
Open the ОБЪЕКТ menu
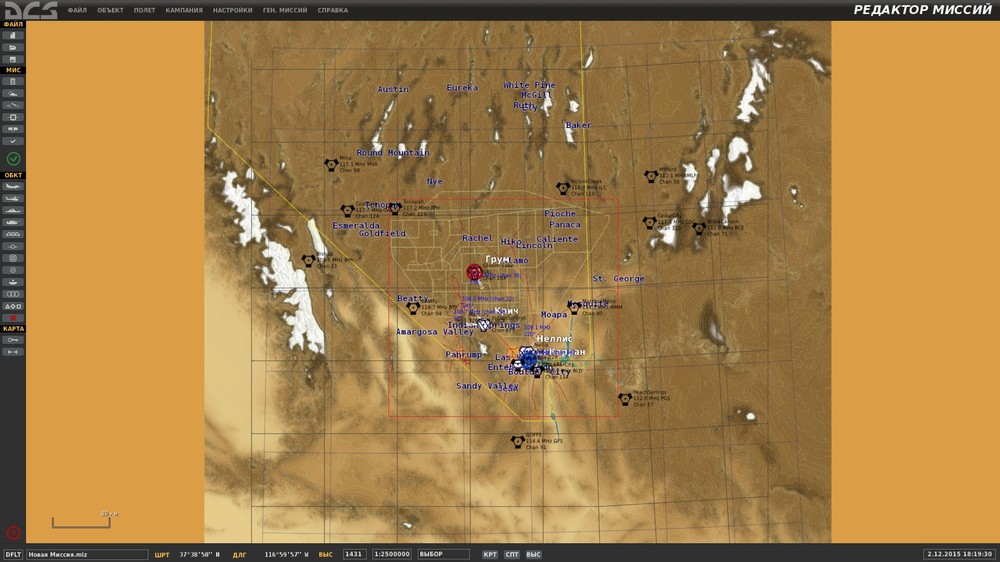110,10
